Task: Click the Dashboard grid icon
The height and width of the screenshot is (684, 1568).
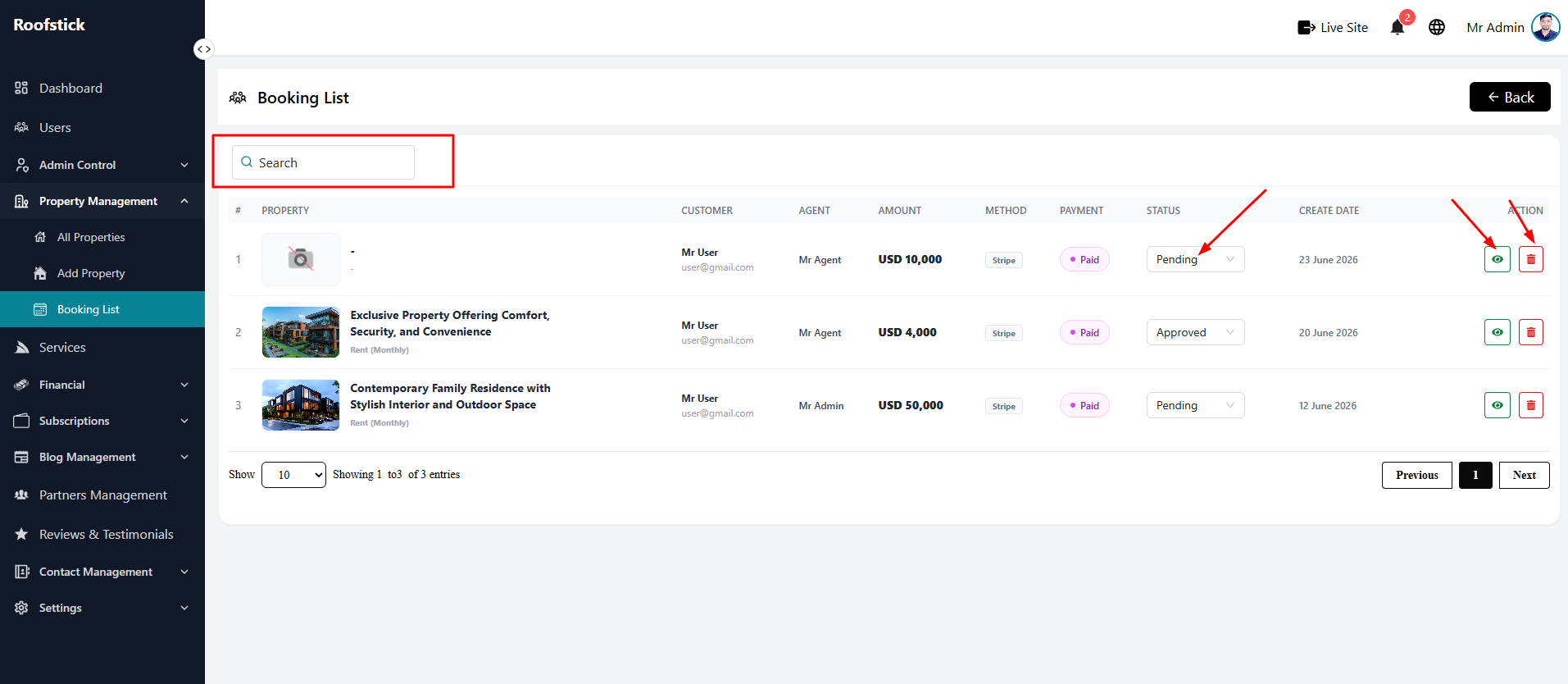Action: pos(21,88)
